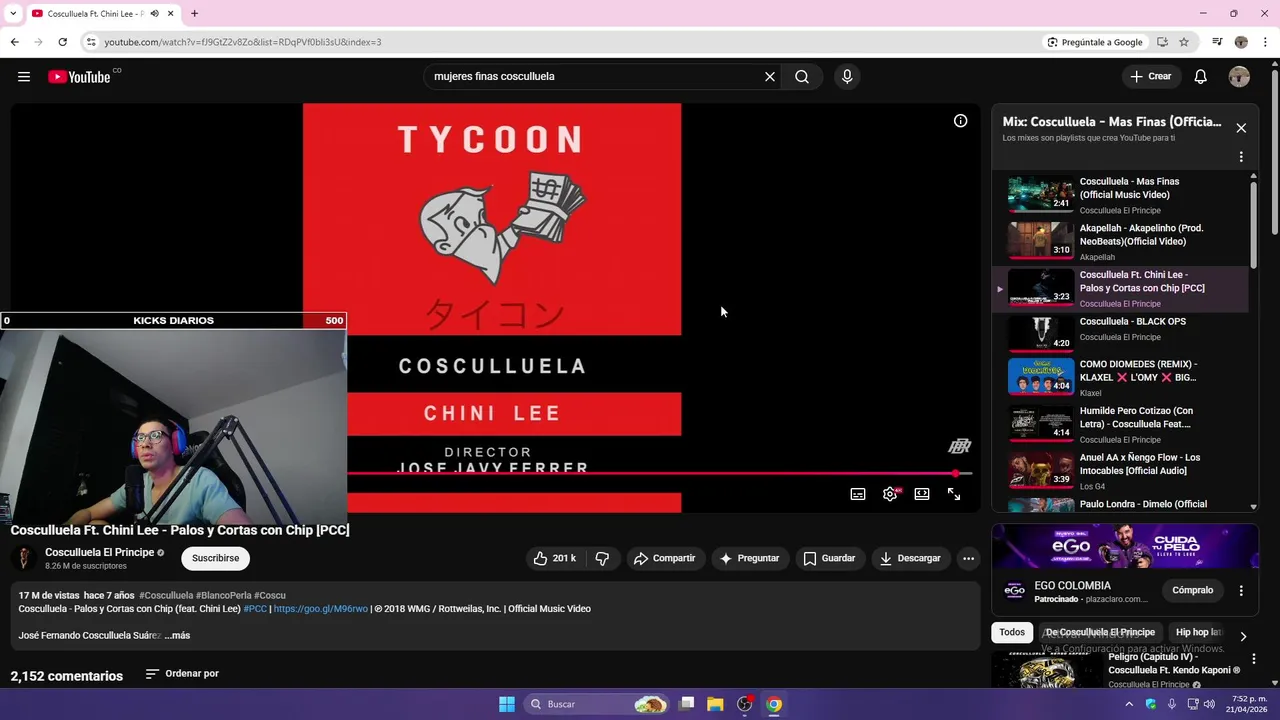The width and height of the screenshot is (1280, 720).
Task: Open a new browser tab
Action: coord(194,13)
